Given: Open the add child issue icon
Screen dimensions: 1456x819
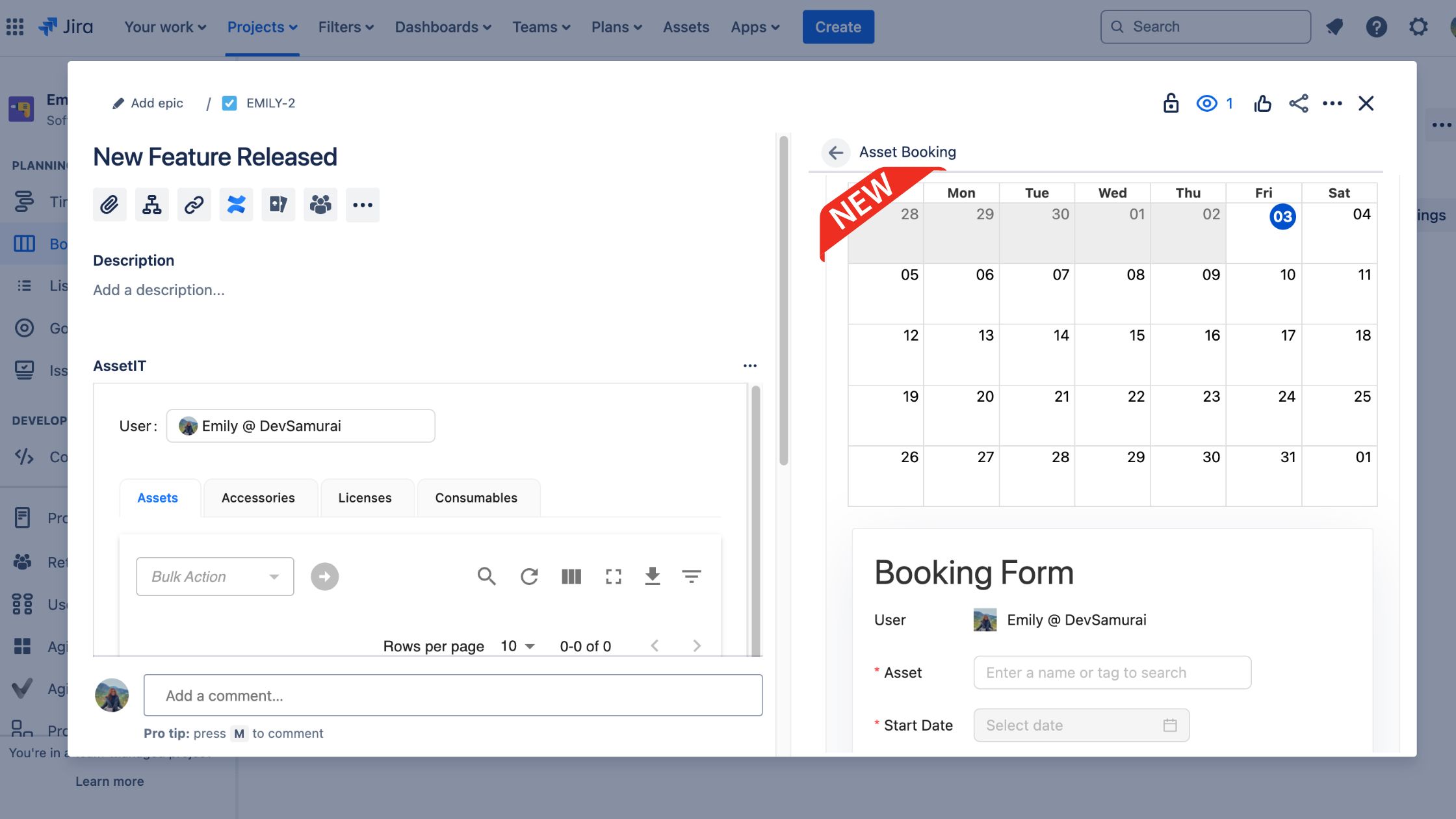Looking at the screenshot, I should pos(151,204).
